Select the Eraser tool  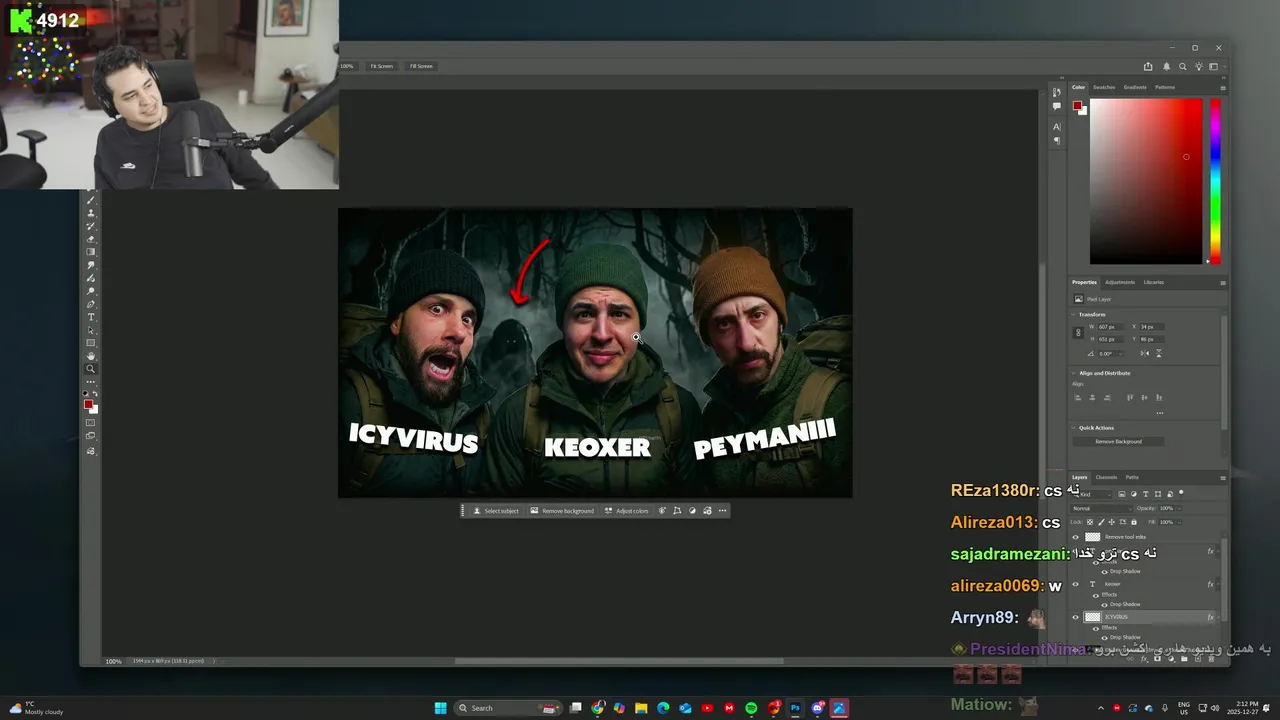pos(90,239)
